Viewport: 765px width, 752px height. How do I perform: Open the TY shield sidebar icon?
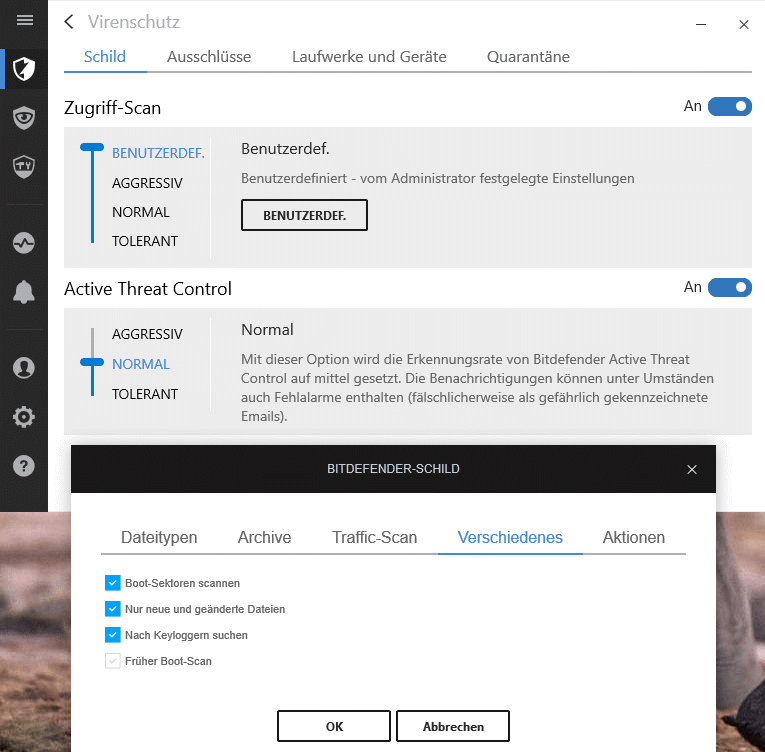(x=24, y=166)
